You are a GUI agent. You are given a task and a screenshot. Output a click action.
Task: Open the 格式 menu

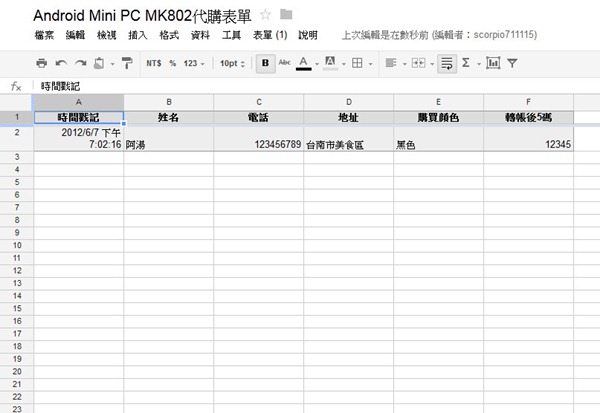click(x=169, y=35)
